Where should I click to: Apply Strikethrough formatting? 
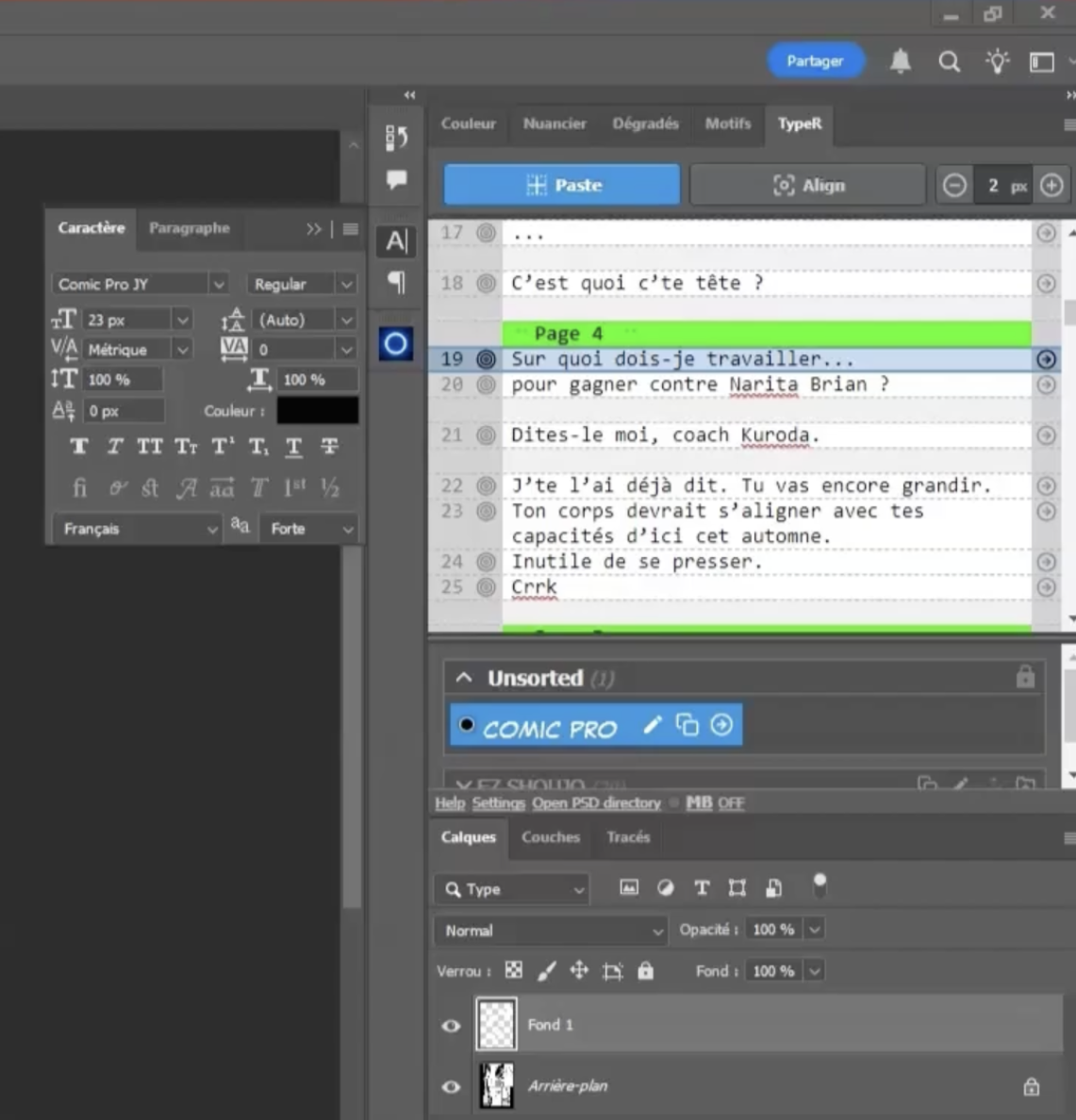pyautogui.click(x=329, y=446)
